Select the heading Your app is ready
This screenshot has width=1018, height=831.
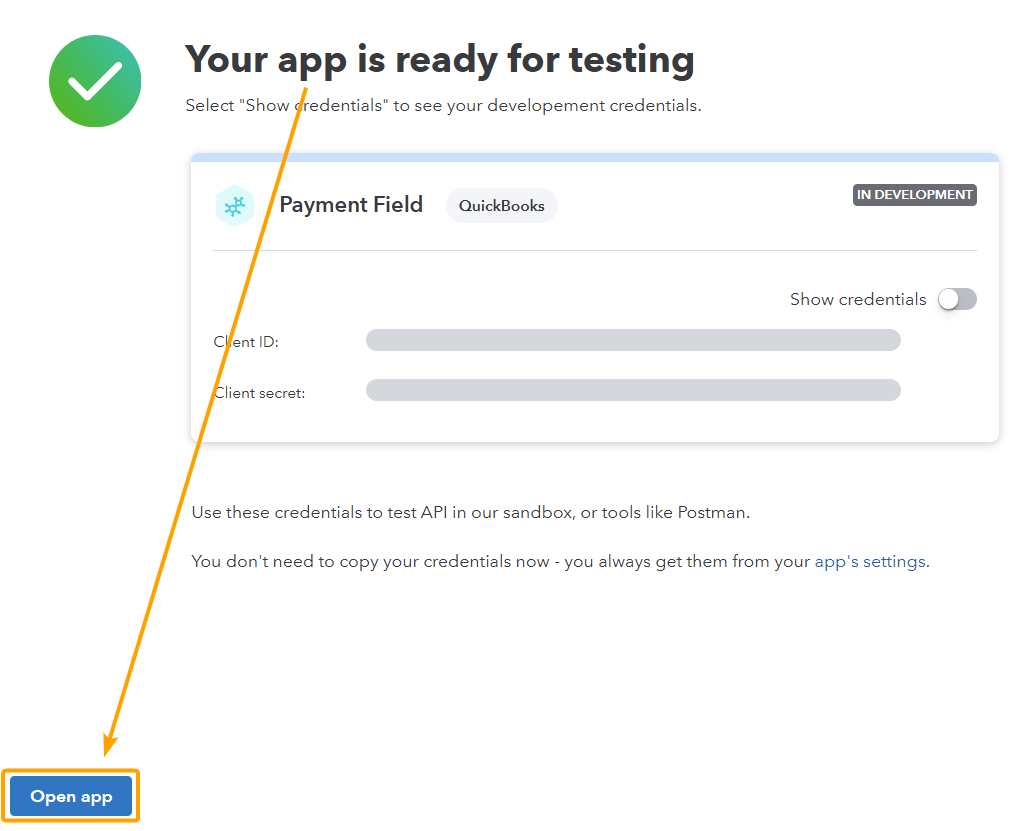pyautogui.click(x=440, y=60)
